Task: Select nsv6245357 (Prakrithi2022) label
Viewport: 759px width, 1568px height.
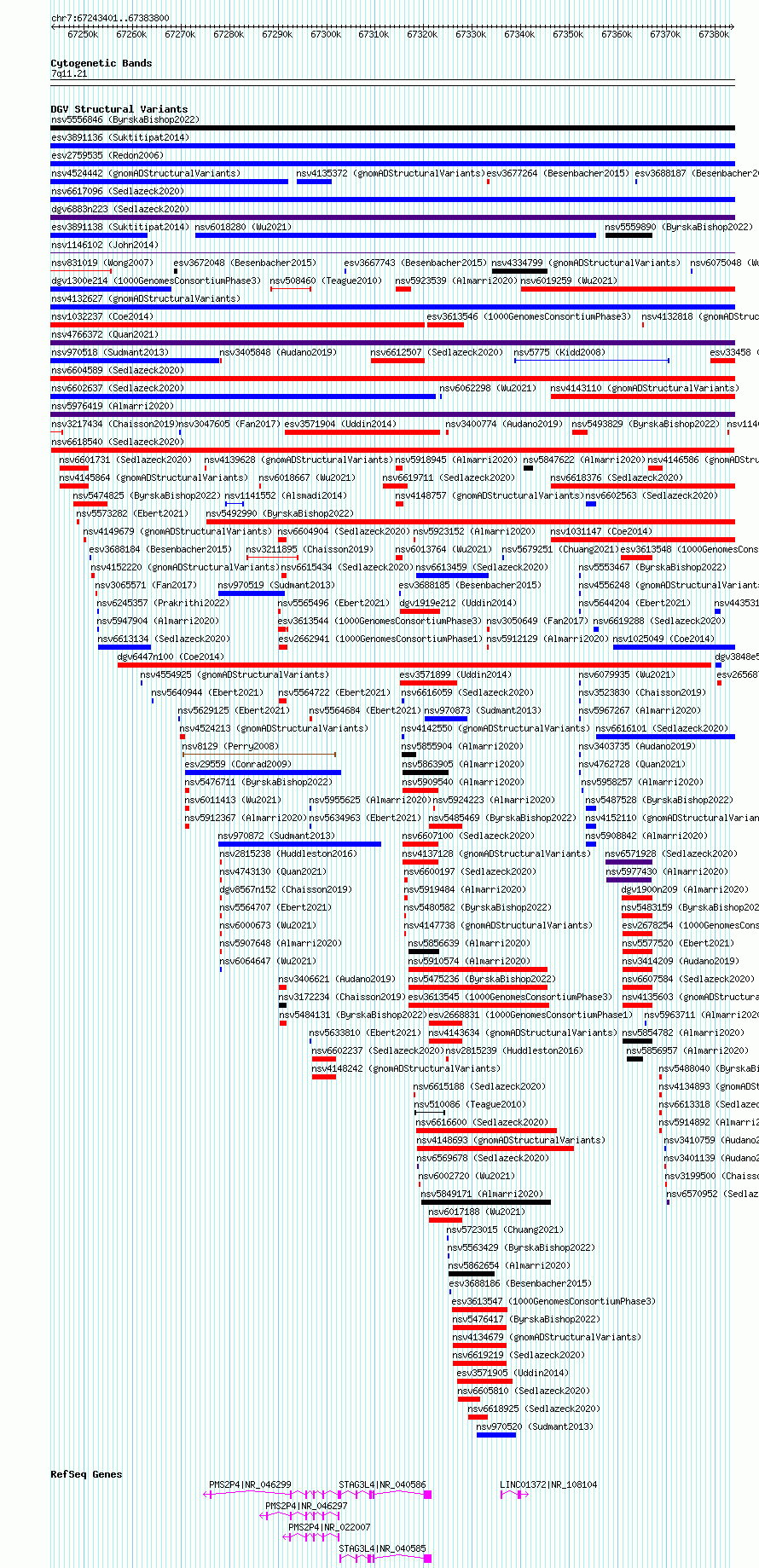Action: click(x=163, y=603)
